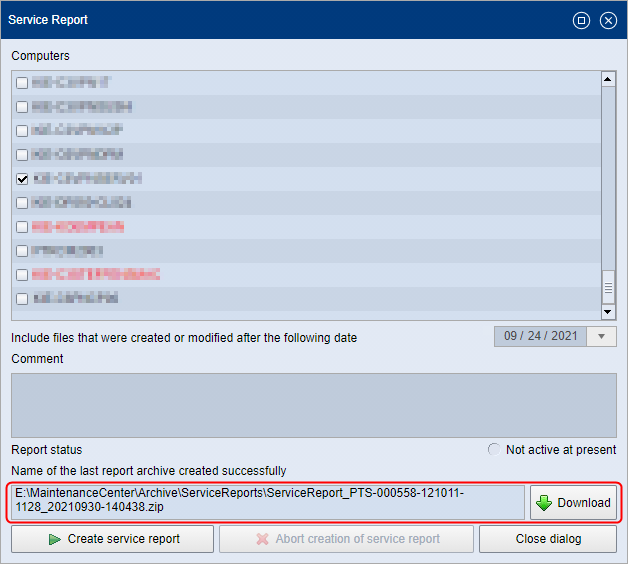Uncheck the only ticked computer checkbox
Screen dimensions: 628x564
(x=22, y=179)
